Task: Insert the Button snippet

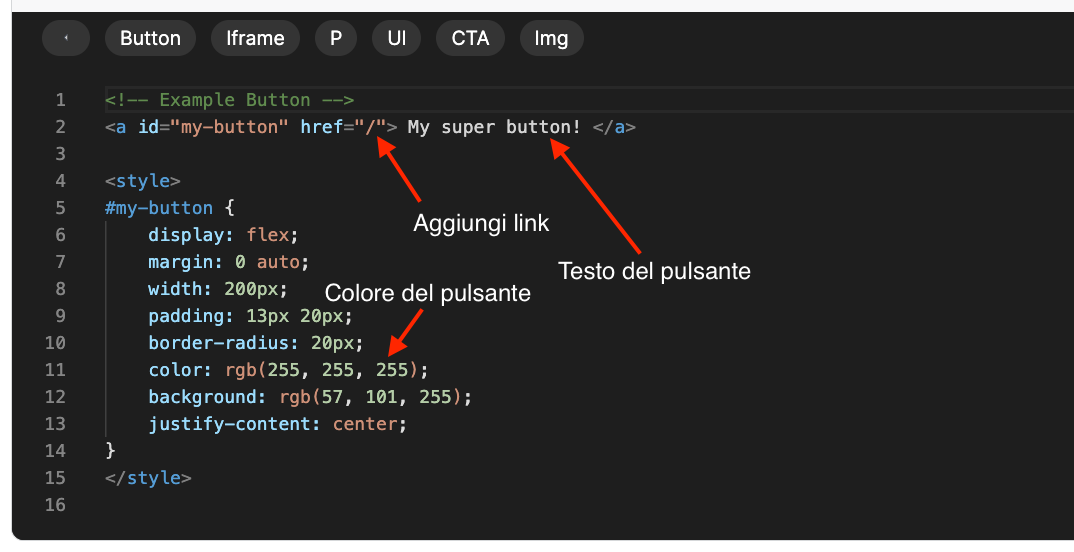Action: (150, 38)
